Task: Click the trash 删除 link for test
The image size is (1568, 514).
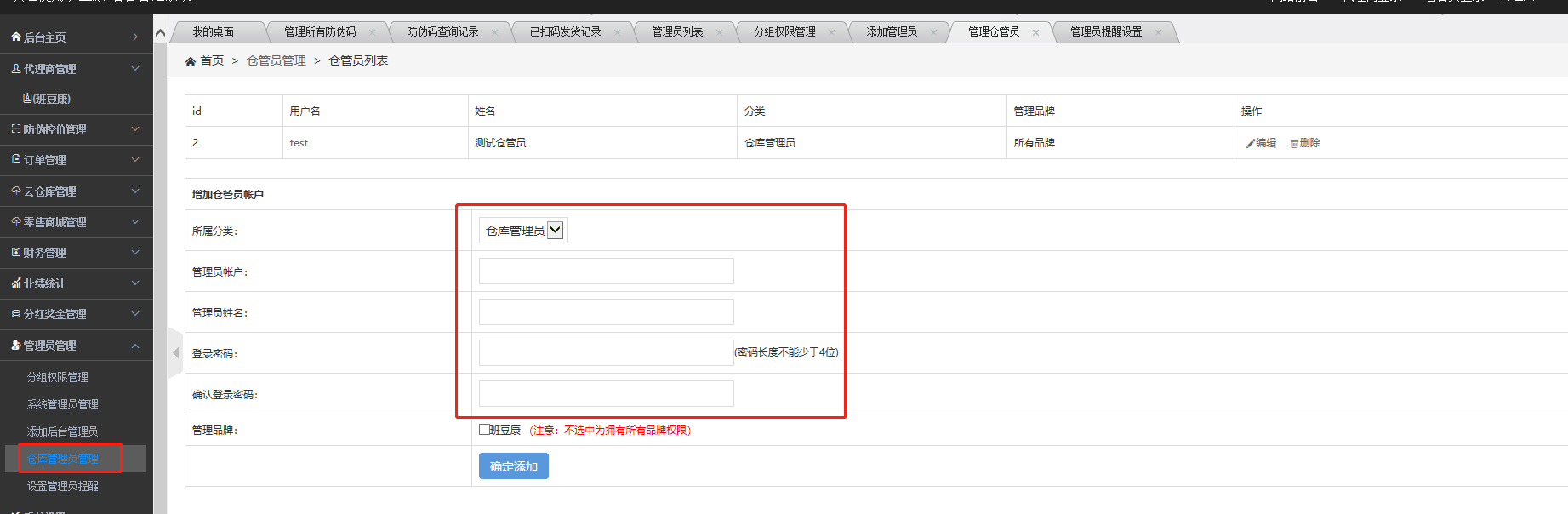Action: coord(1306,143)
